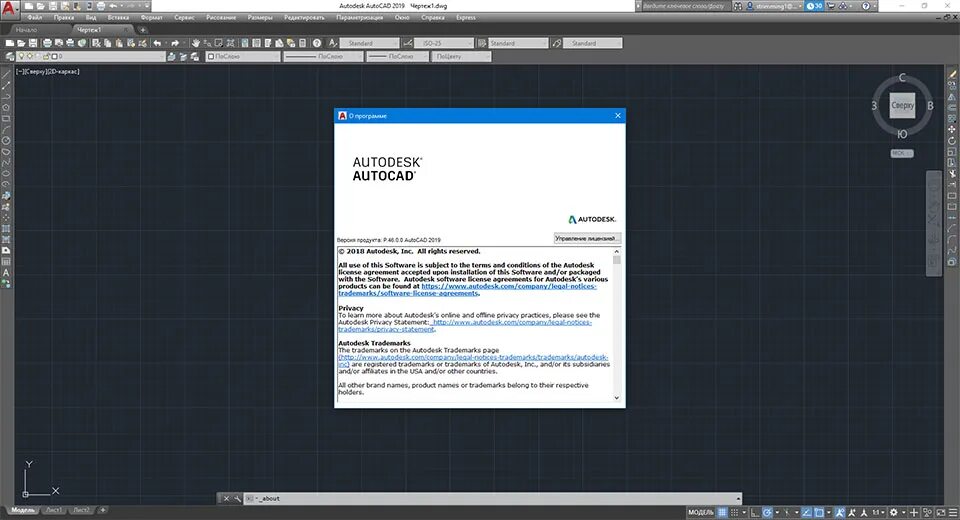Click Сверху face on the ViewCube
Viewport: 960px width, 520px height.
902,105
